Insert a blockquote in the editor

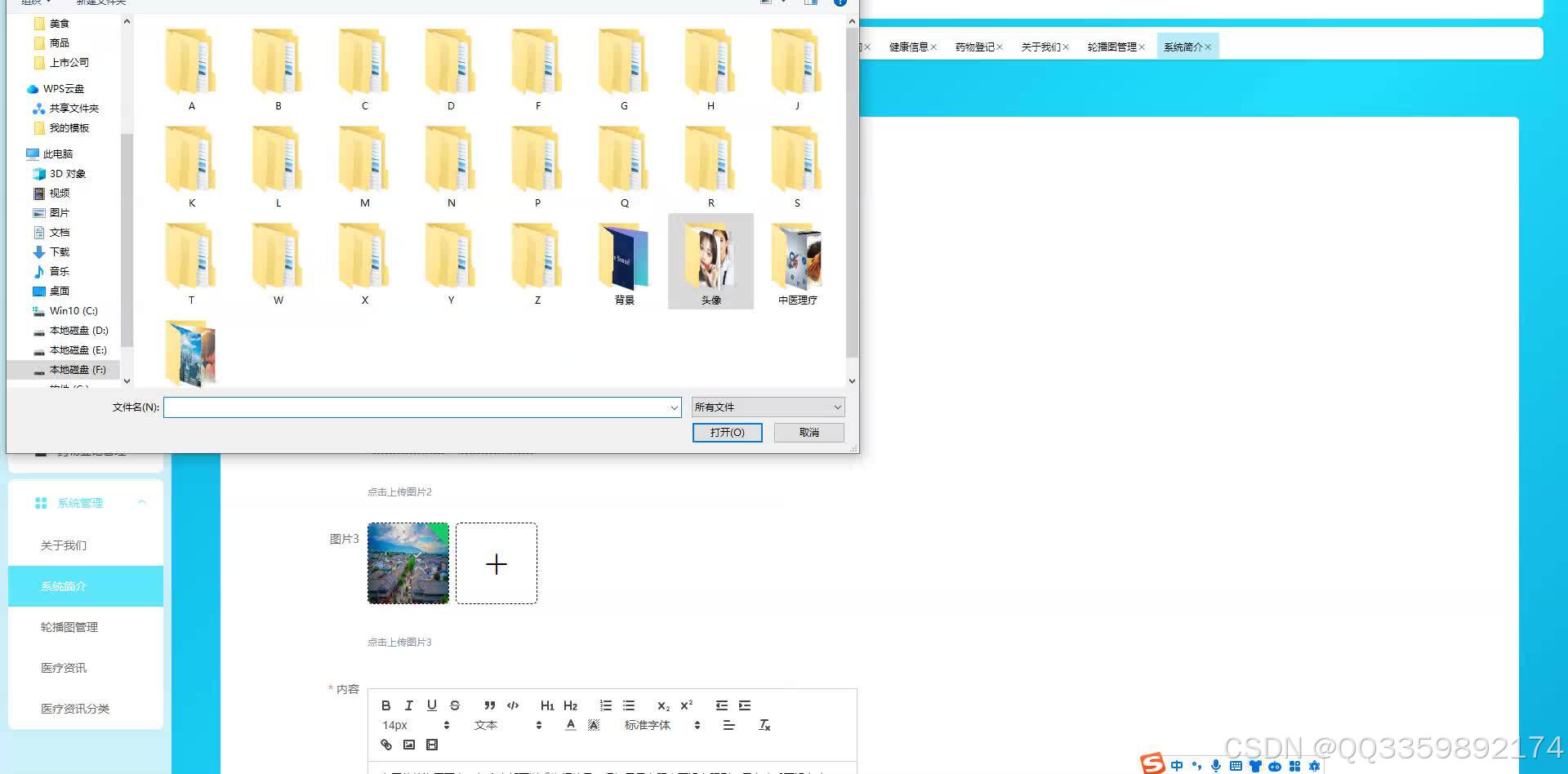pos(489,705)
